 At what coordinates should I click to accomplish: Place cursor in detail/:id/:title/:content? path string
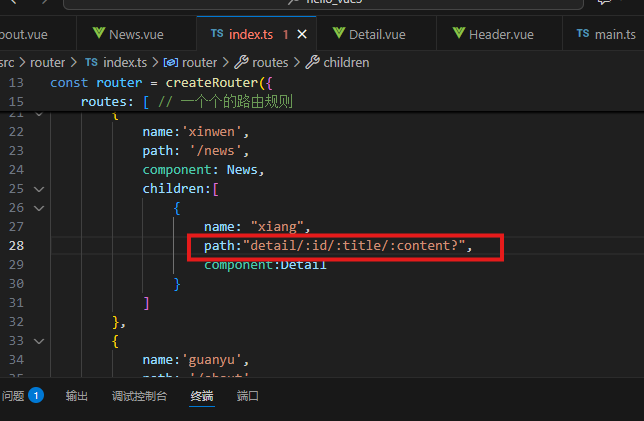pyautogui.click(x=354, y=246)
